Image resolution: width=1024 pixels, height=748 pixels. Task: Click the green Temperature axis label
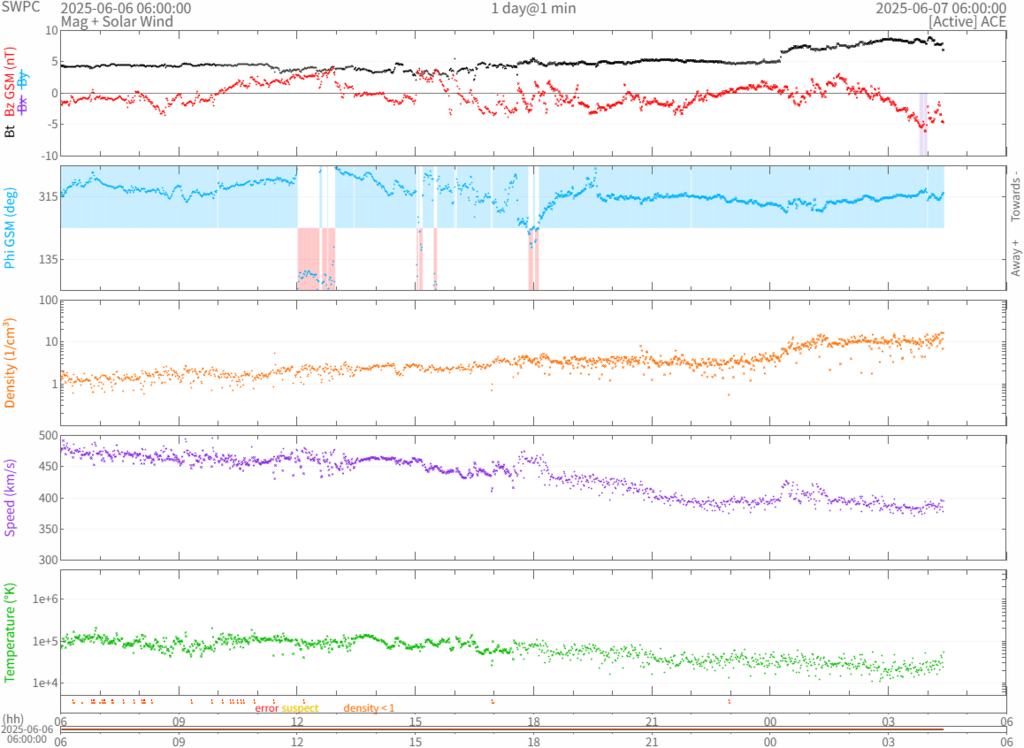[10, 632]
